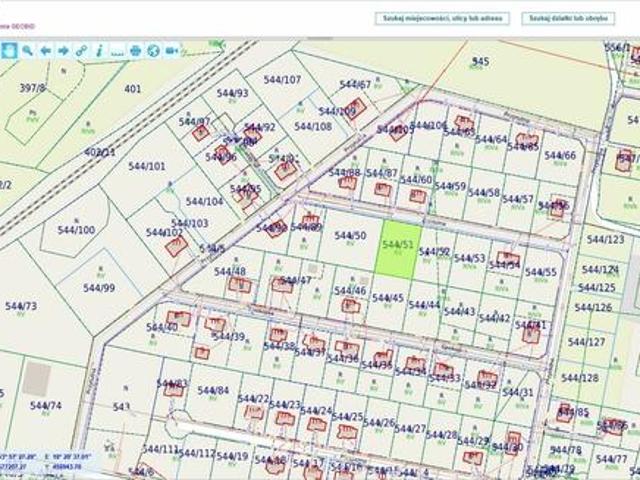Click parcel label 544/112
Image resolution: width=640 pixels, height=480 pixels.
tap(197, 453)
